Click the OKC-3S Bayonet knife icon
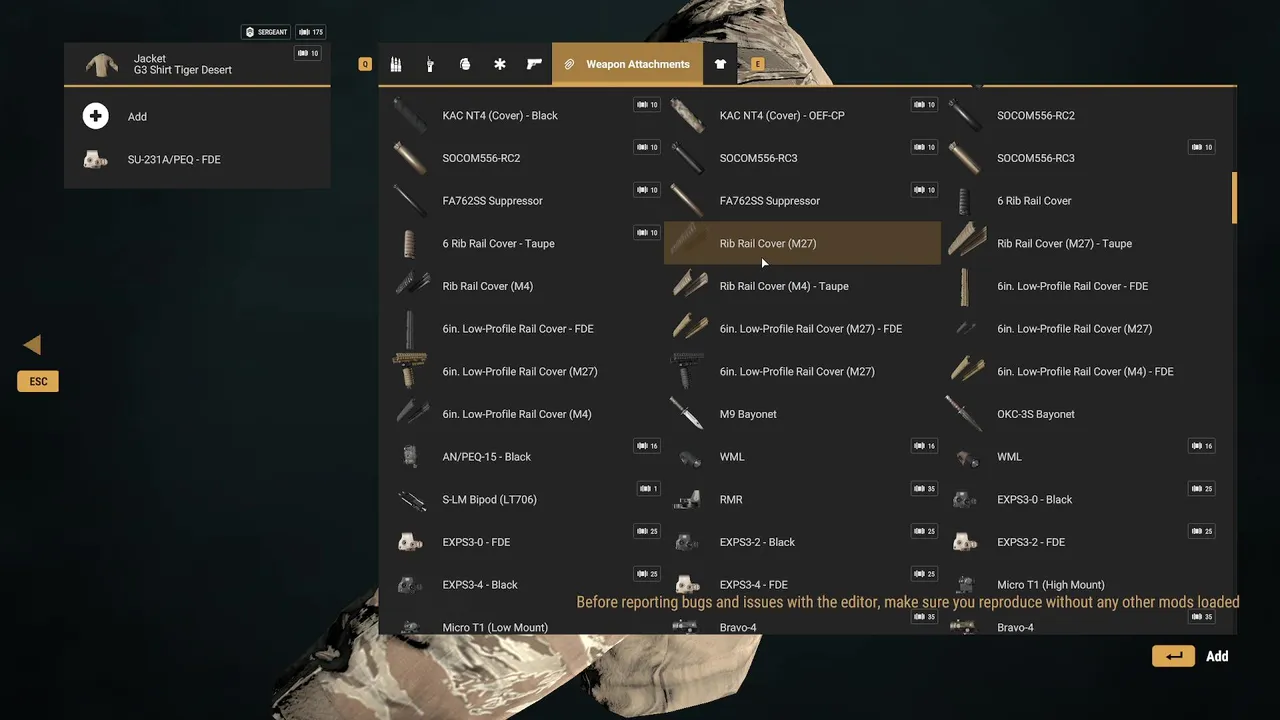Image resolution: width=1280 pixels, height=720 pixels. tap(966, 414)
